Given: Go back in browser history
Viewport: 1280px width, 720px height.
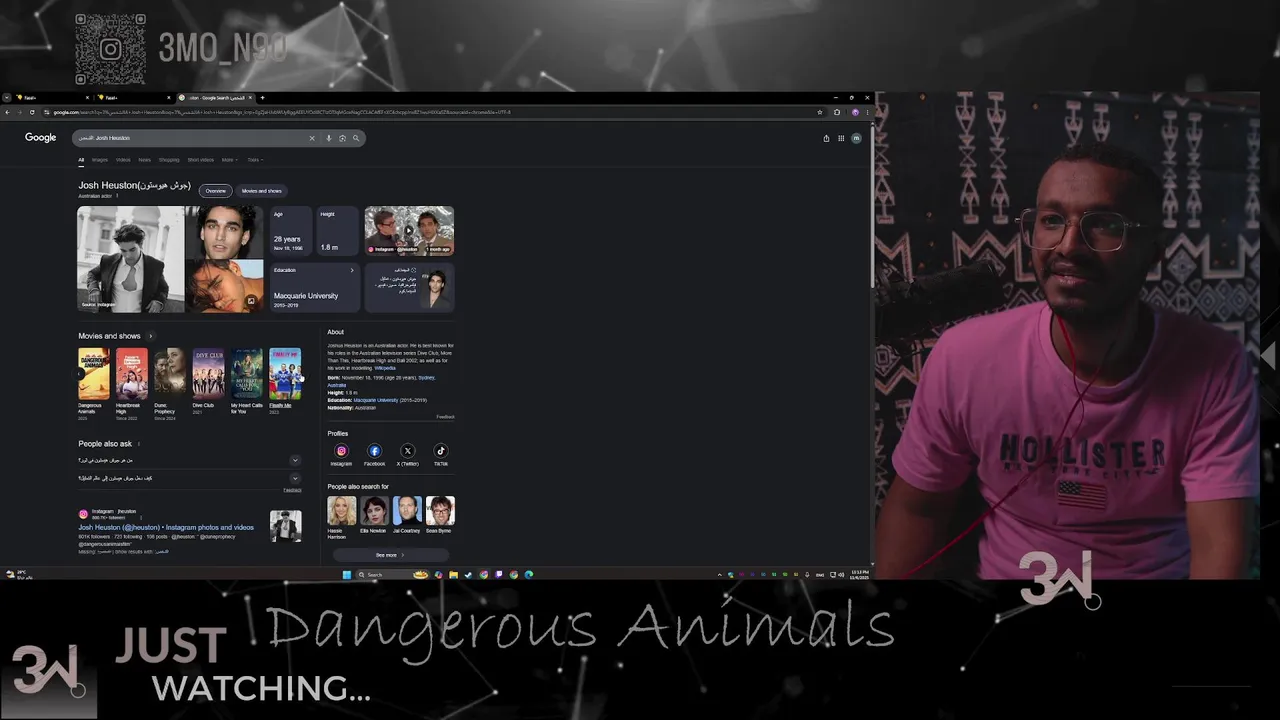Looking at the screenshot, I should [x=7, y=112].
